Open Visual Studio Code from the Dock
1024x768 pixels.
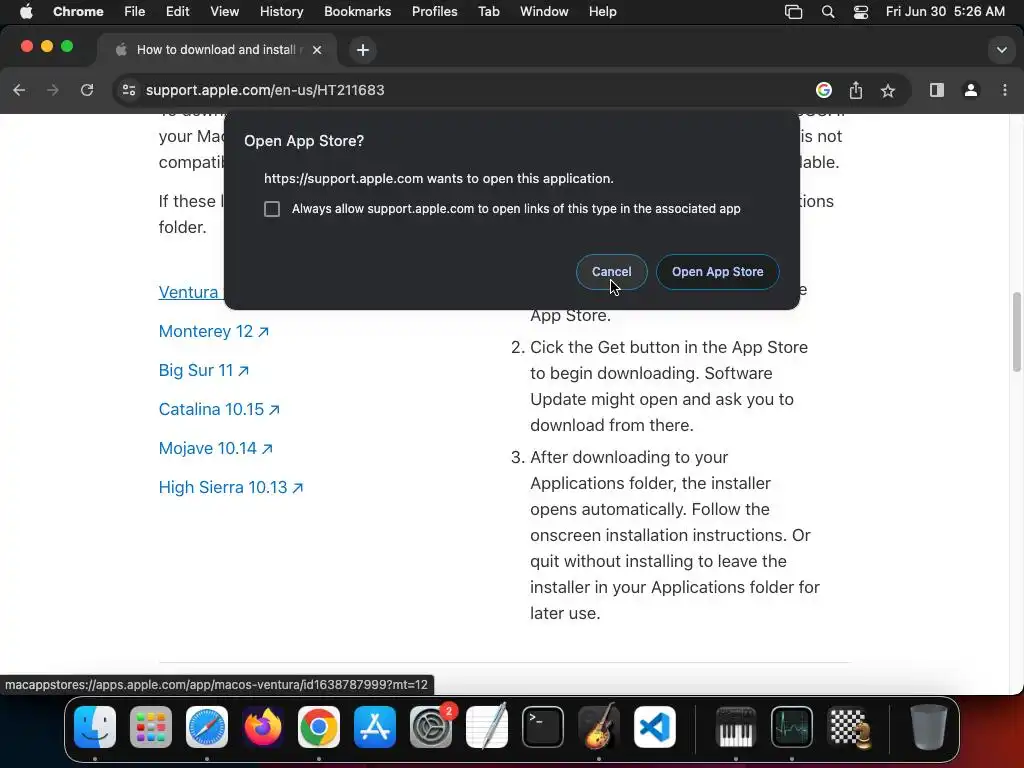point(654,727)
